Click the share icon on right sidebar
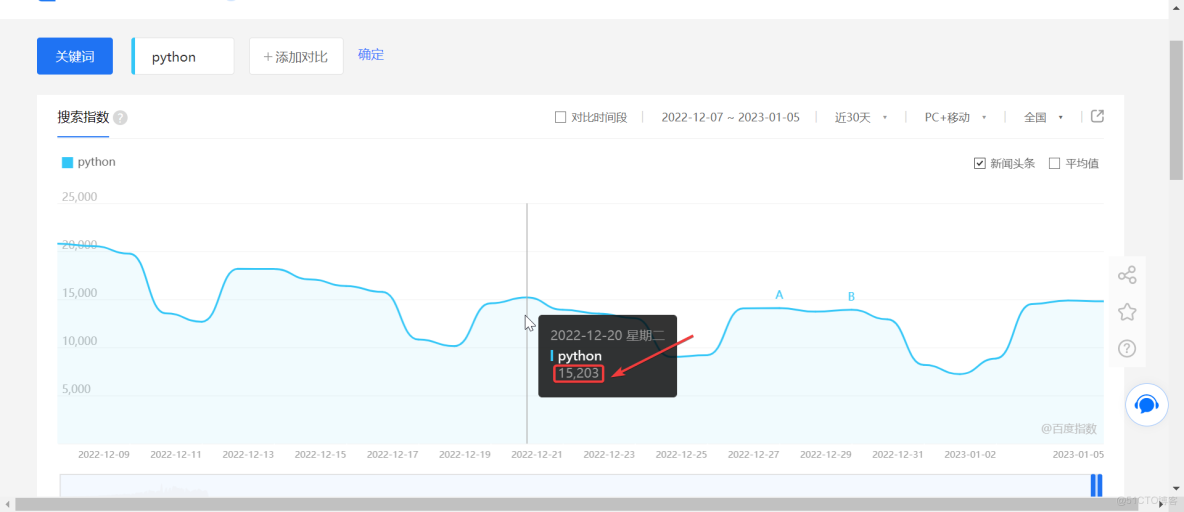The width and height of the screenshot is (1184, 512). pos(1127,275)
